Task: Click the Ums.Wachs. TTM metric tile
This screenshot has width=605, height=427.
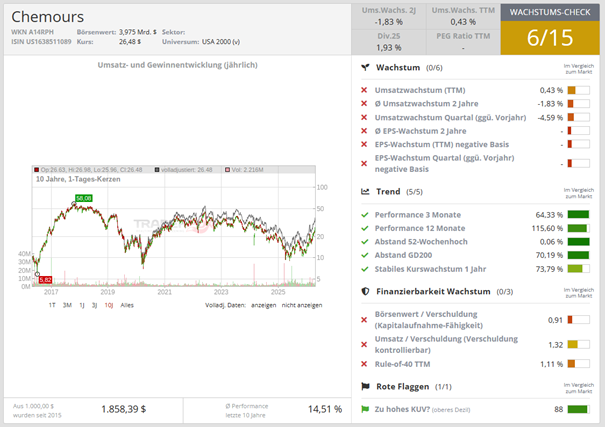Action: (463, 16)
